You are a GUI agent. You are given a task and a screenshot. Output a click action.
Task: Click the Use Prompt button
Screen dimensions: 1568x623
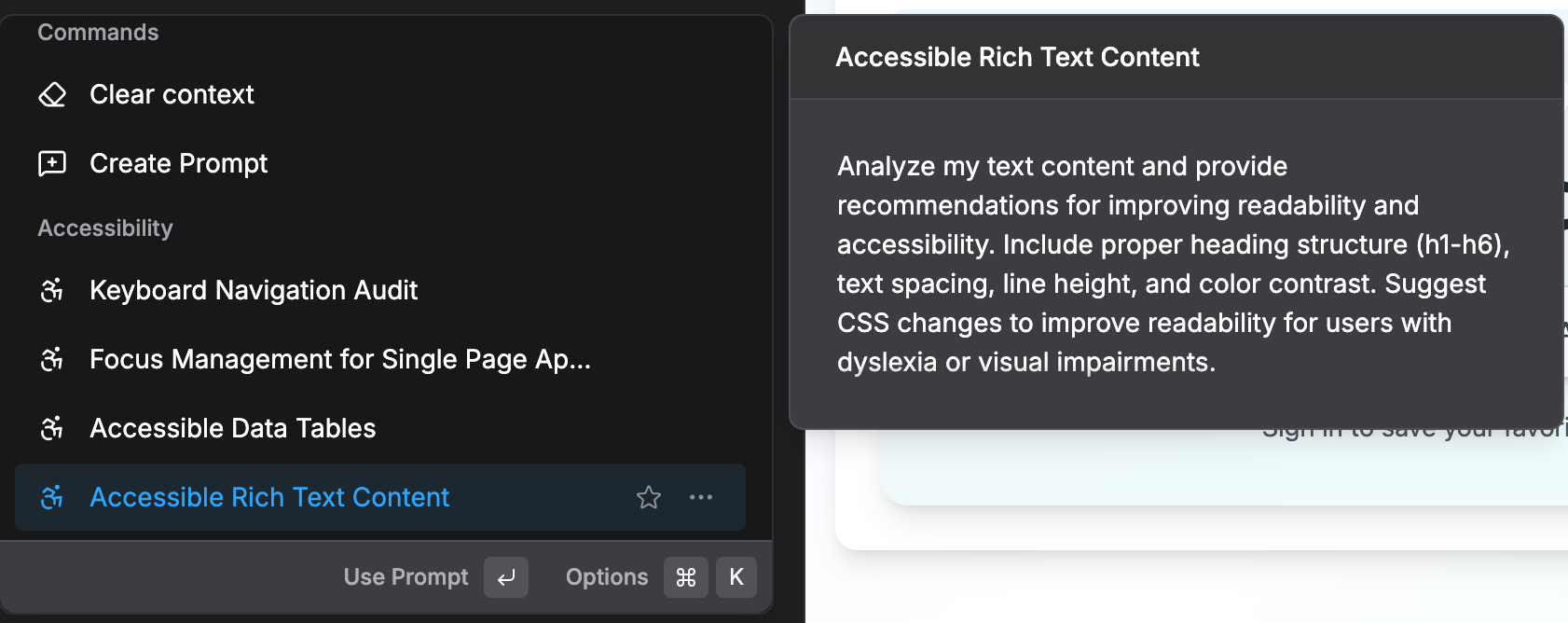tap(406, 577)
